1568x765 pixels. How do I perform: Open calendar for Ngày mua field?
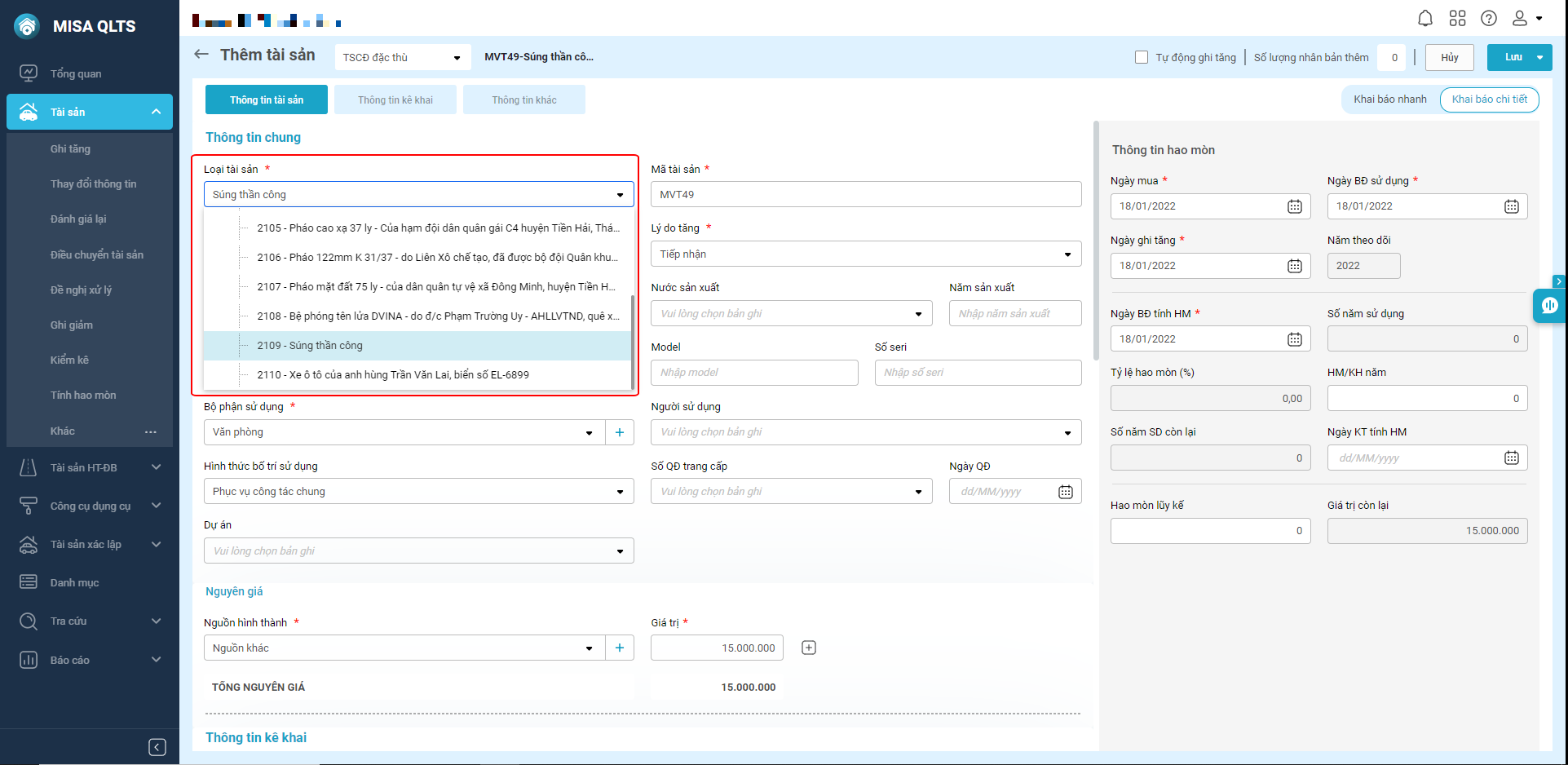(x=1294, y=206)
